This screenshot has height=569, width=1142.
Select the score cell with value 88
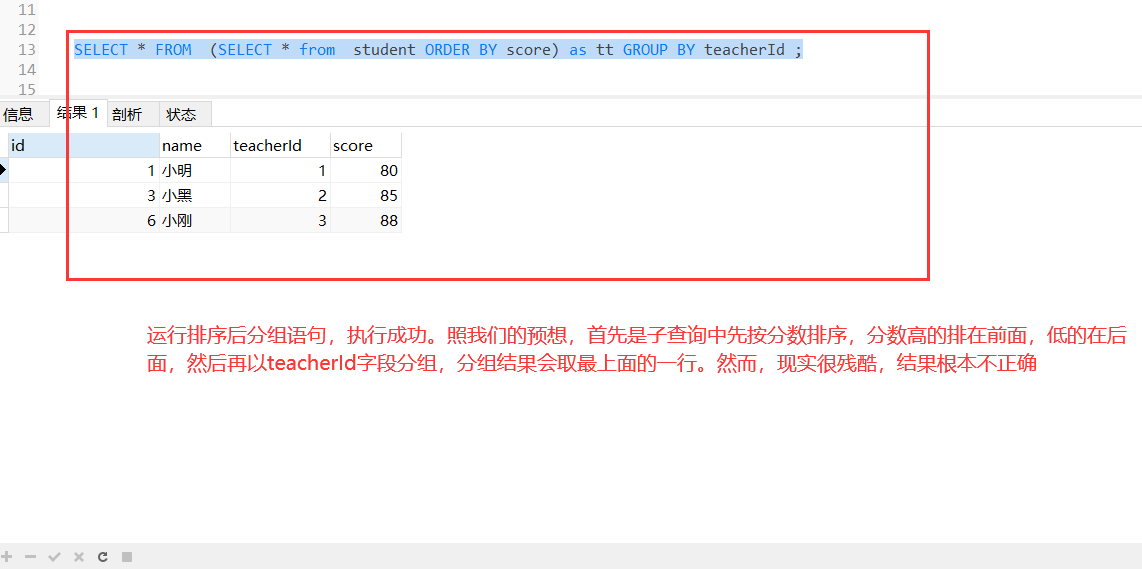pos(366,220)
